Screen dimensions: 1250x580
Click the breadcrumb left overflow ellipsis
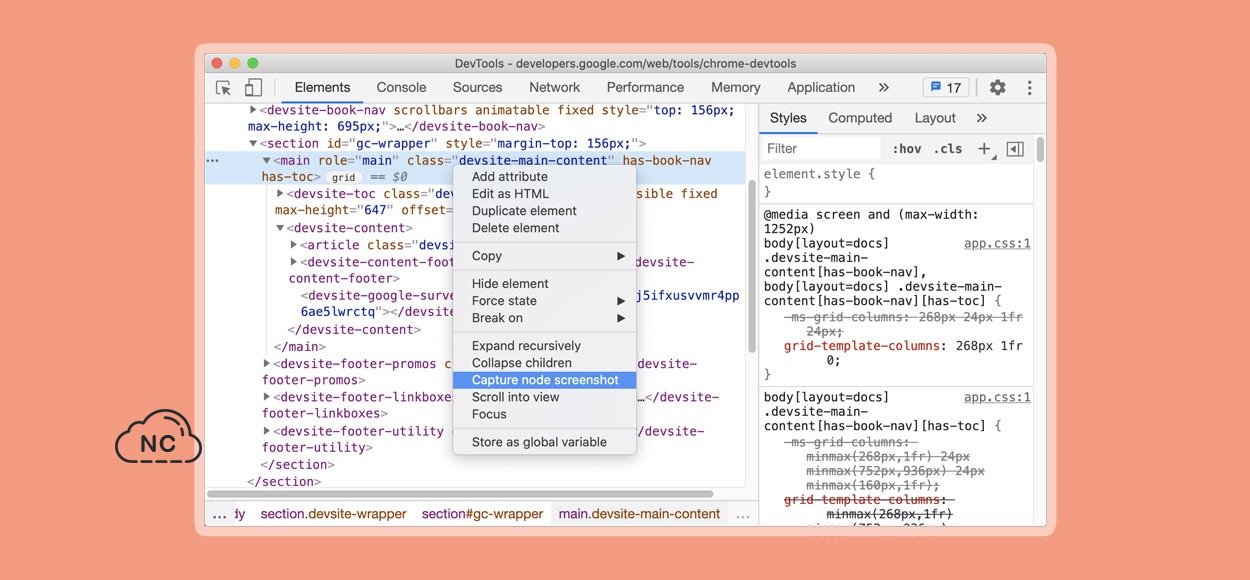coord(219,514)
